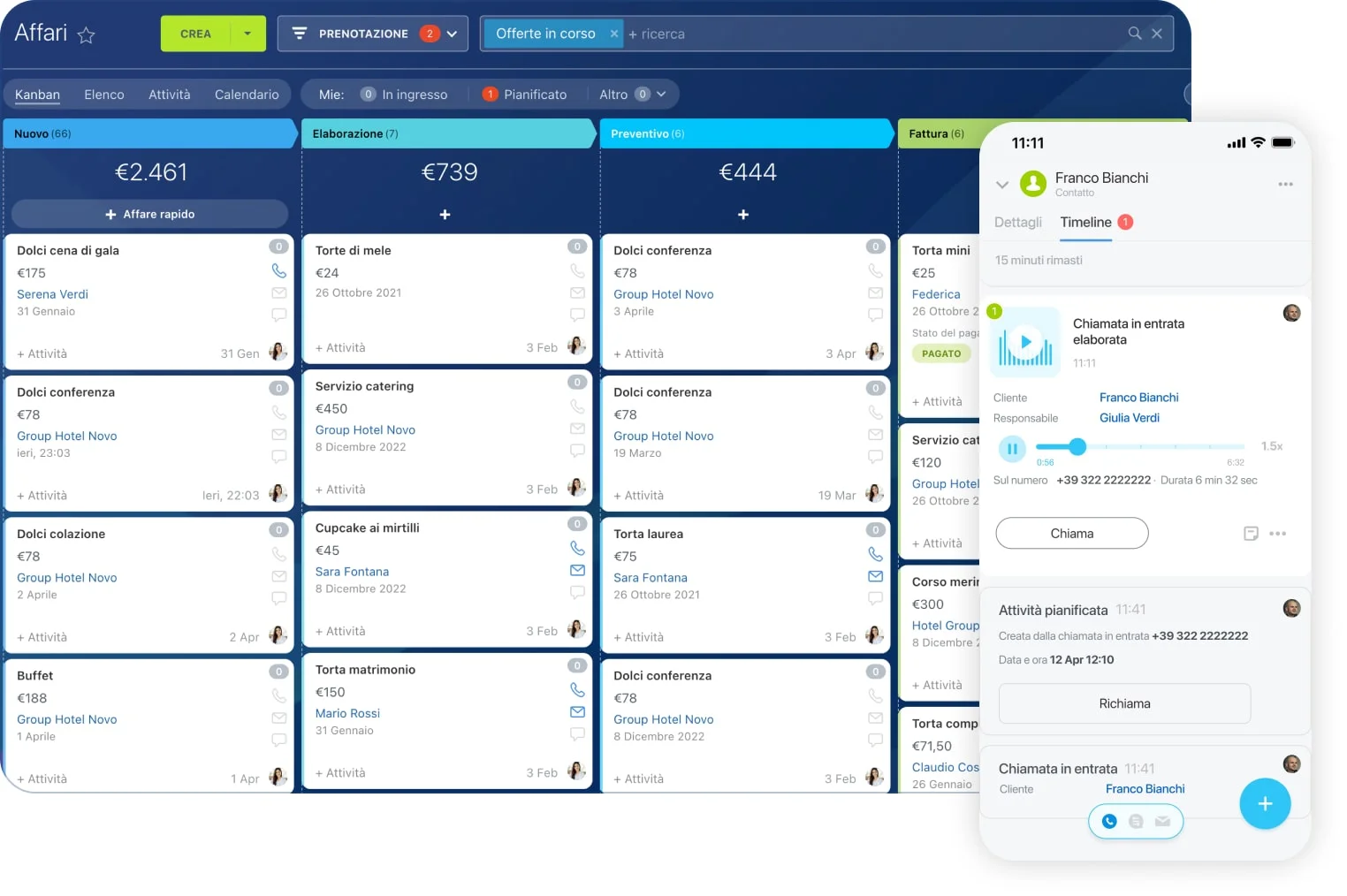Star the Affari page as favorite
This screenshot has height=896, width=1347.
pos(86,35)
